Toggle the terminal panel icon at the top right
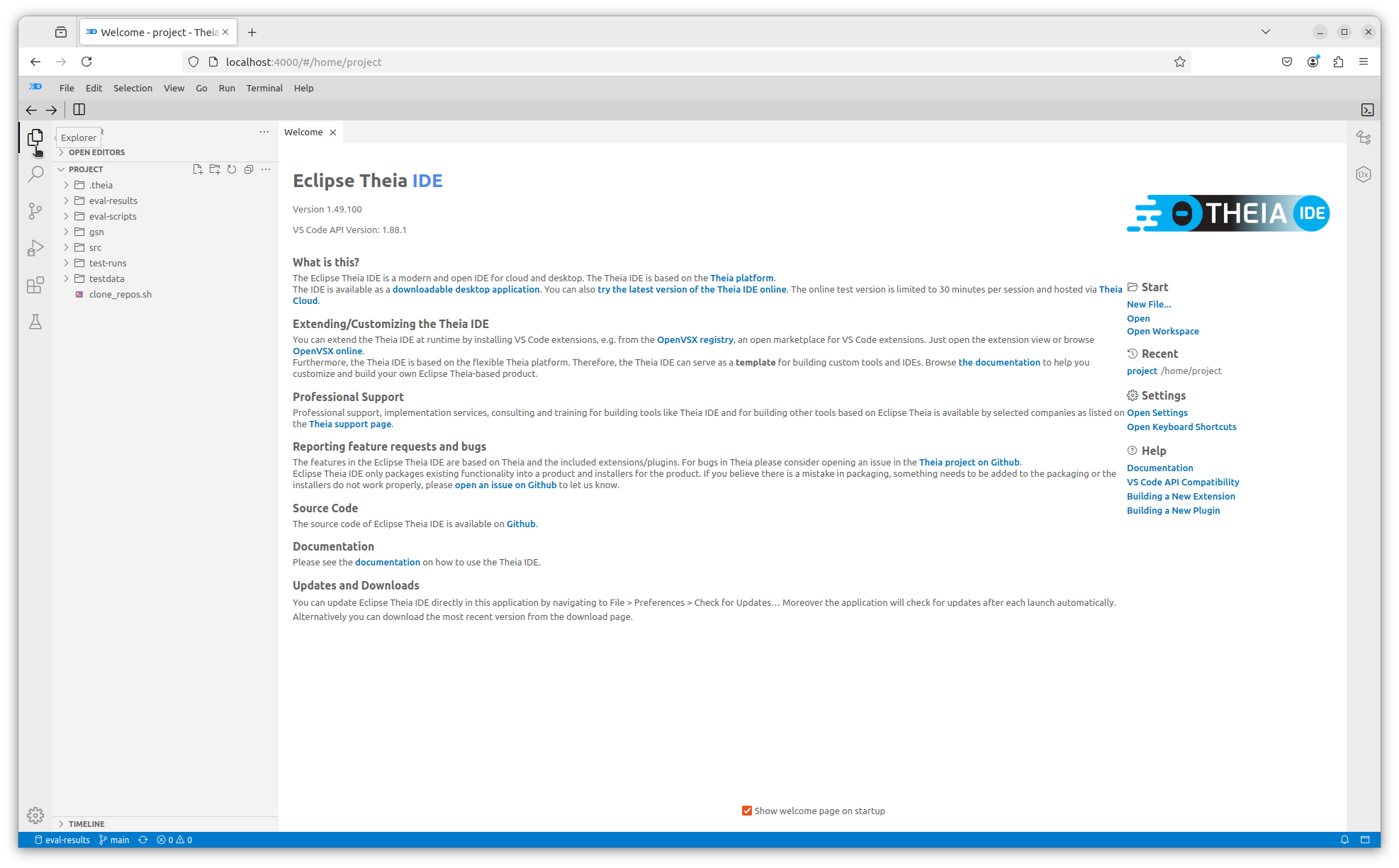This screenshot has width=1399, height=868. pyautogui.click(x=1367, y=110)
